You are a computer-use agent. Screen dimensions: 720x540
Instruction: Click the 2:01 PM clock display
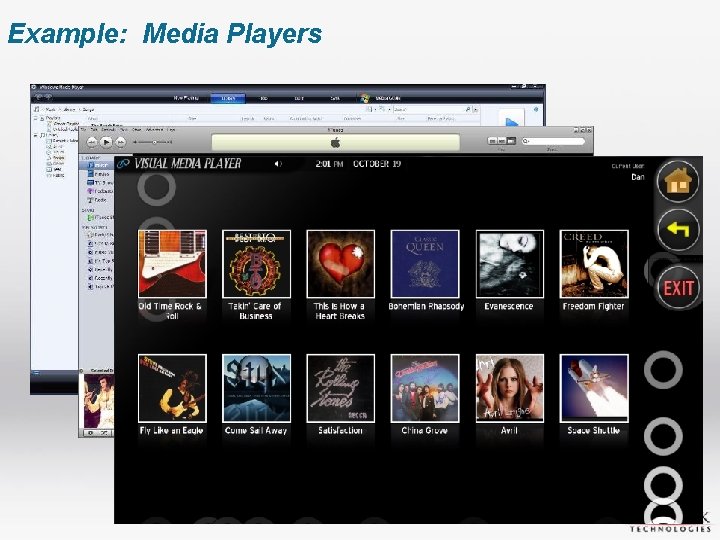coord(329,164)
